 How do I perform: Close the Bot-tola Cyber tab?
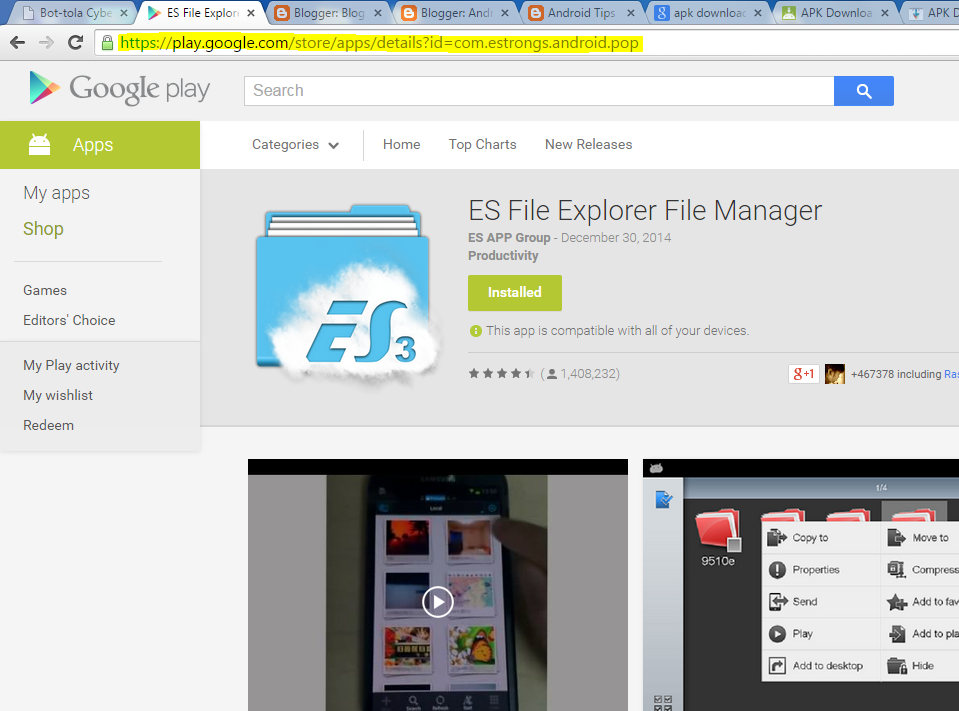(x=124, y=12)
